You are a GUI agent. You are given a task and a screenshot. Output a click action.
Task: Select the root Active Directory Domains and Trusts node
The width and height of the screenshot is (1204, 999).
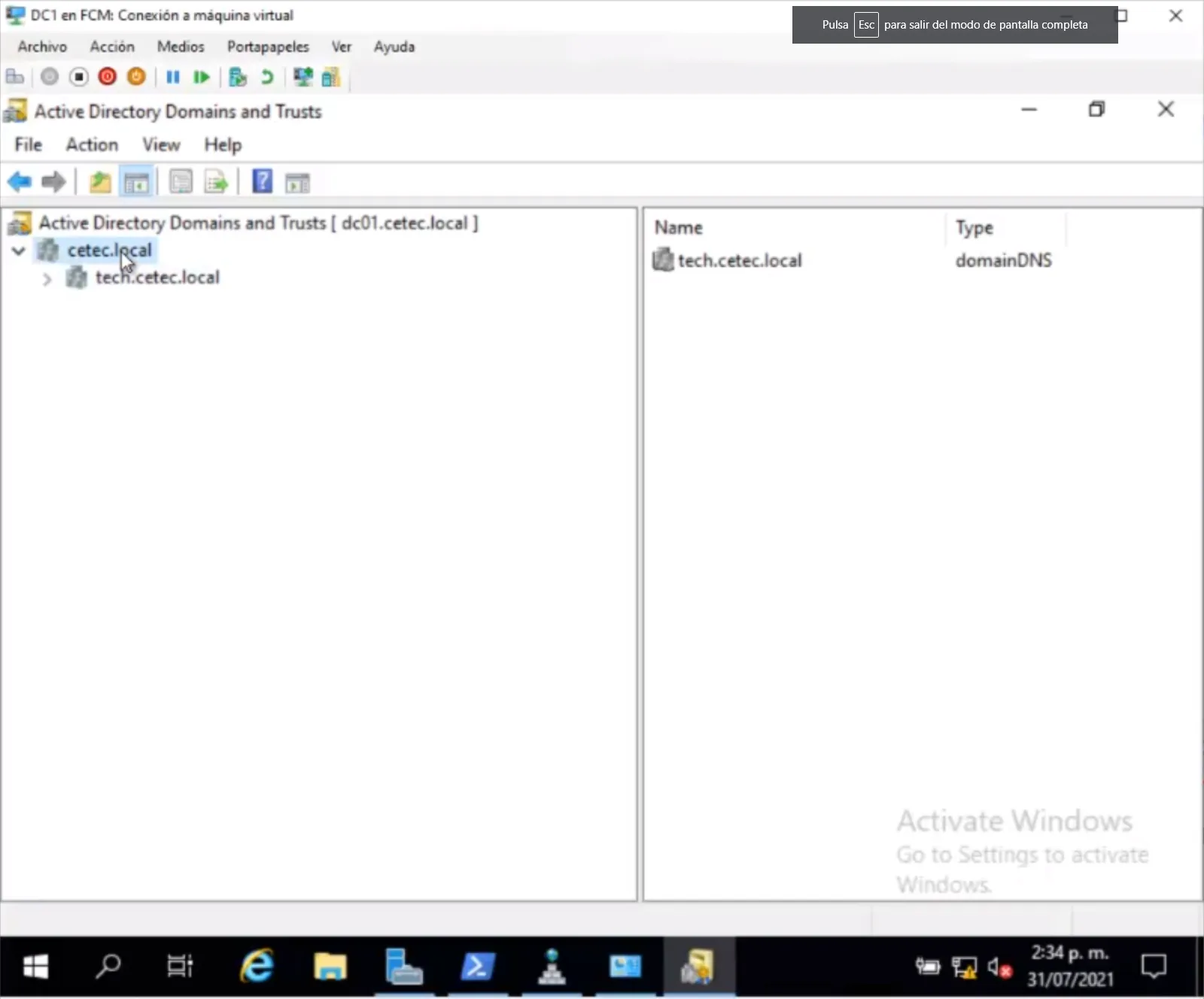[256, 223]
